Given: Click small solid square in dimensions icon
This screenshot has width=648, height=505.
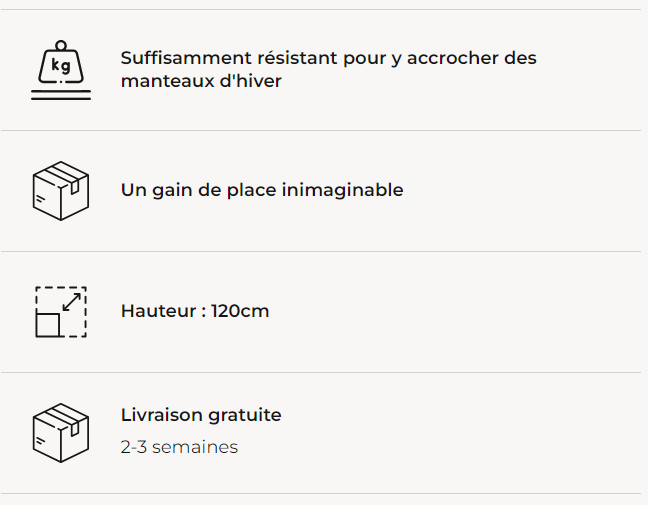Looking at the screenshot, I should 47,324.
